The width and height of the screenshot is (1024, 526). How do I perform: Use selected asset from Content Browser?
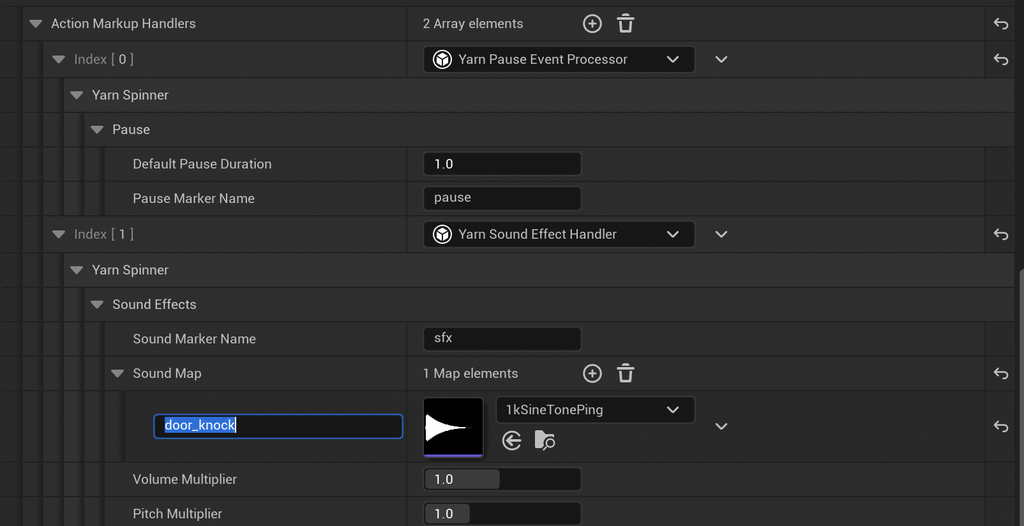click(511, 440)
